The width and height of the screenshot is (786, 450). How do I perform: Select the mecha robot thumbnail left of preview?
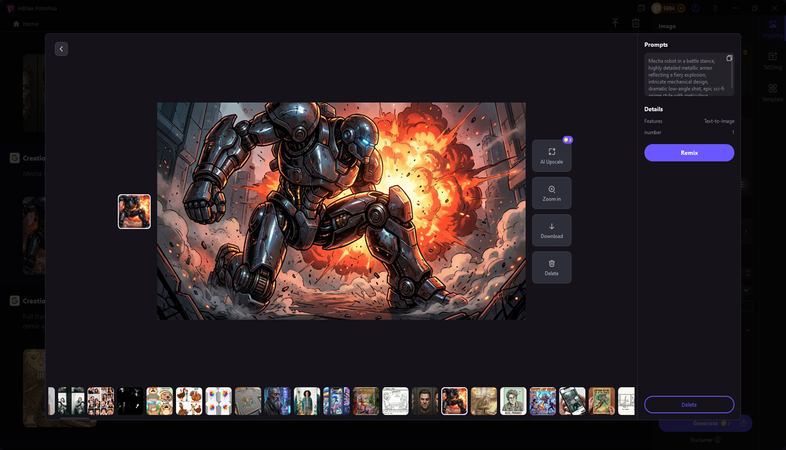(x=134, y=211)
